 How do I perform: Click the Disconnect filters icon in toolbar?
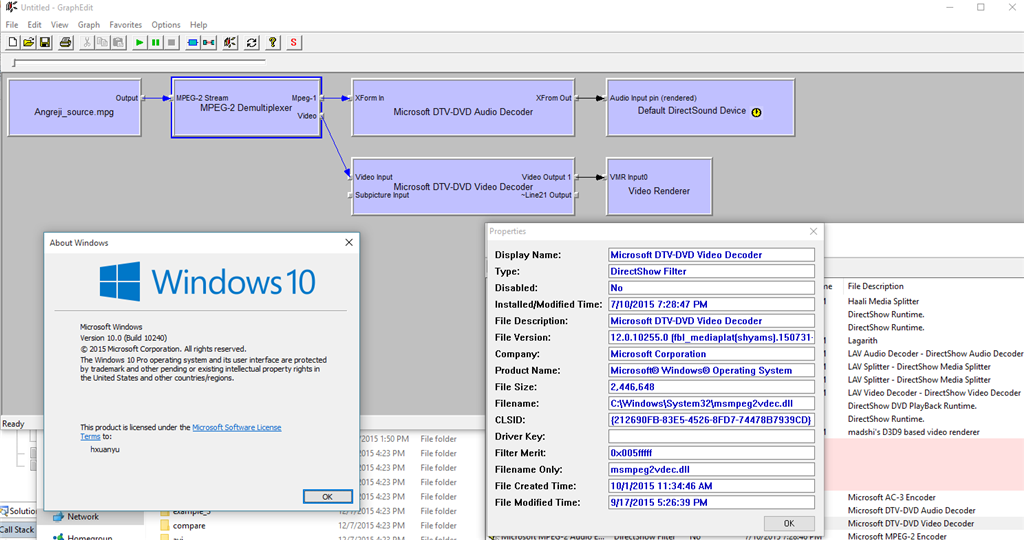tap(230, 42)
